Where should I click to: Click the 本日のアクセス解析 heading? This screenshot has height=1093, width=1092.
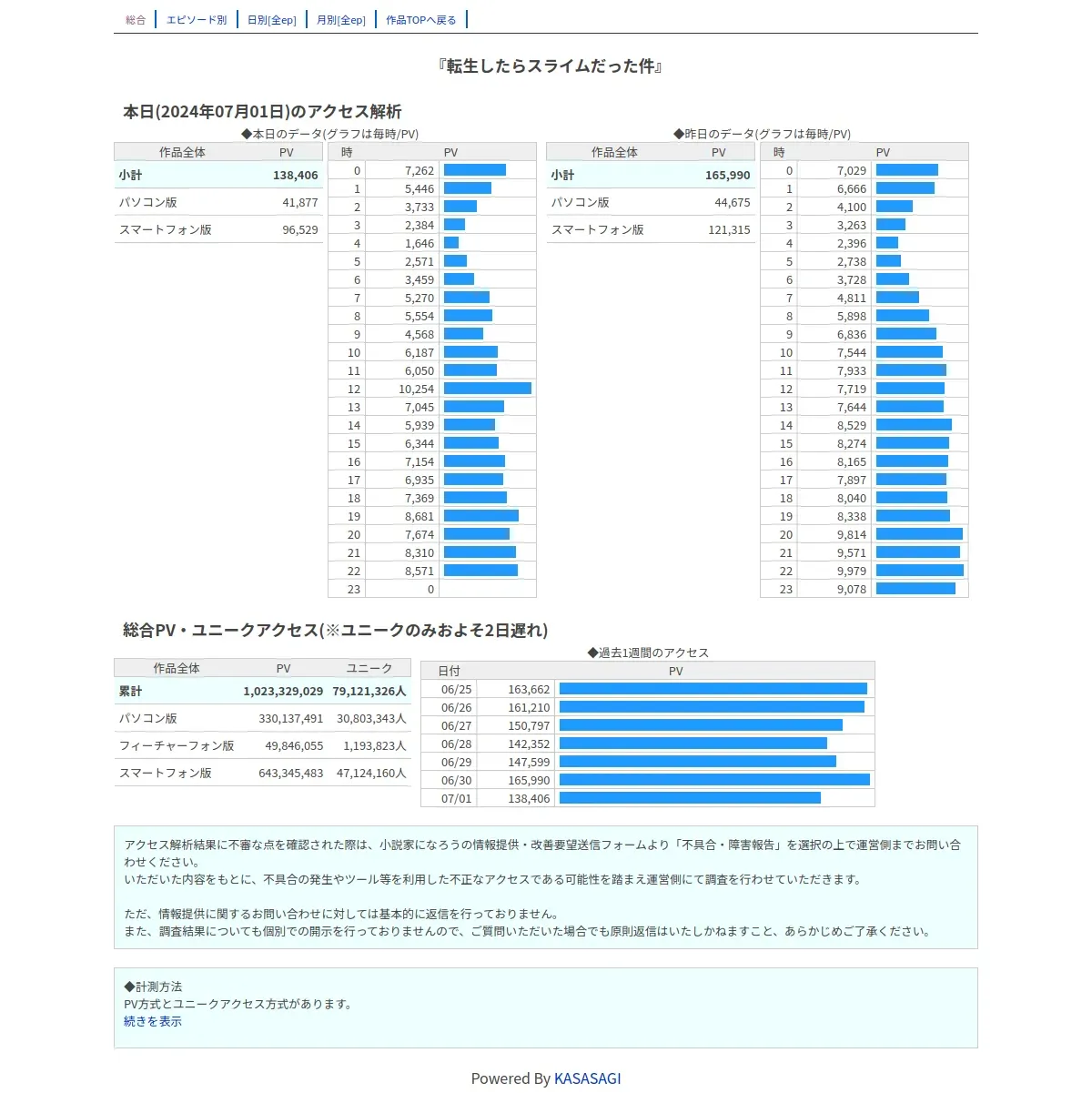pyautogui.click(x=262, y=111)
